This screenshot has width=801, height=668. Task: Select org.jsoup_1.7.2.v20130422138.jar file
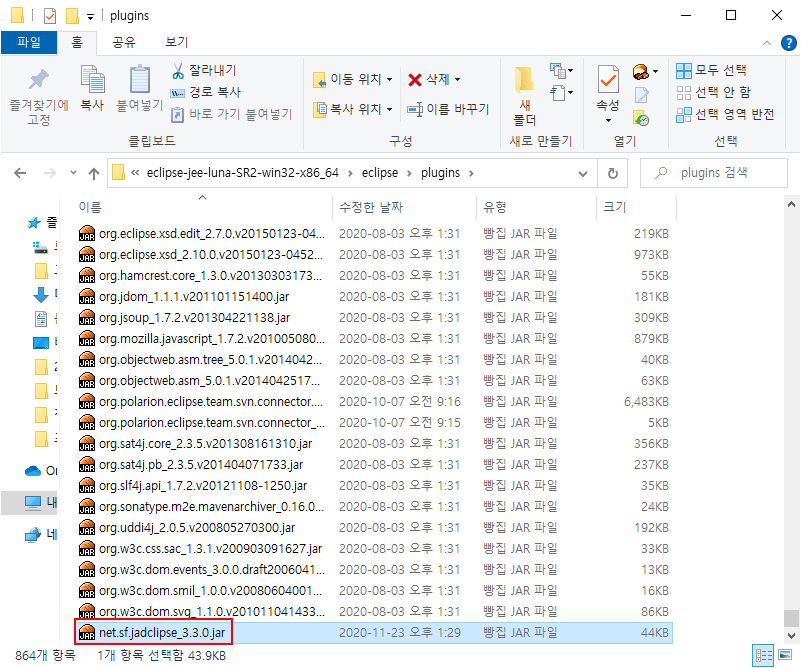tap(375, 318)
